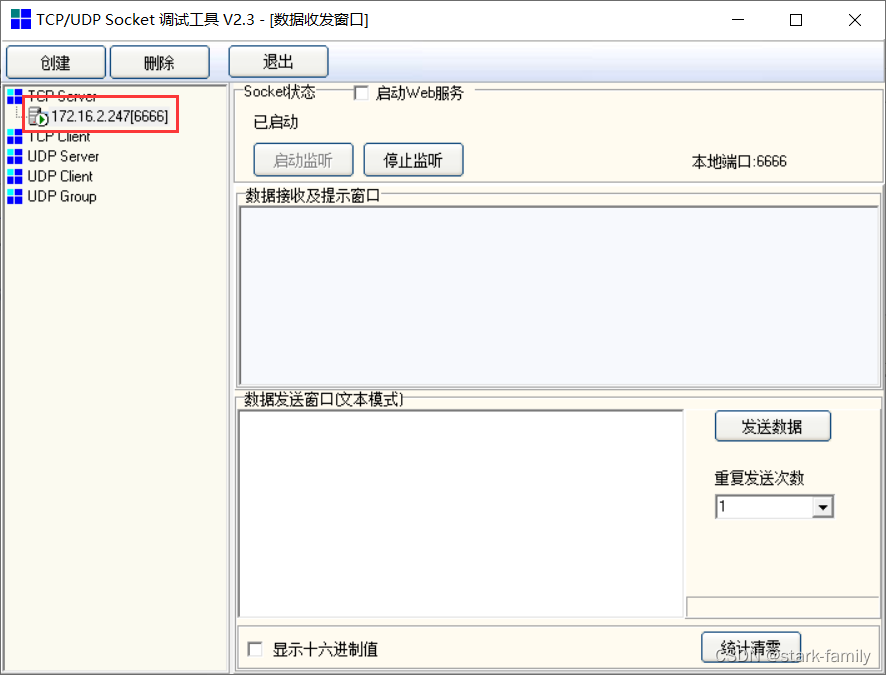Select the TCP Client entry in the tree
Screen dimensions: 886x675
coord(60,136)
